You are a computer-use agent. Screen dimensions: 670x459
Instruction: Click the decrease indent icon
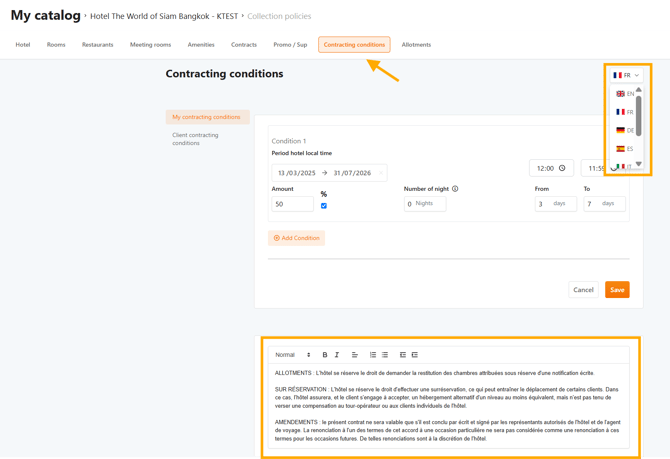coord(403,355)
